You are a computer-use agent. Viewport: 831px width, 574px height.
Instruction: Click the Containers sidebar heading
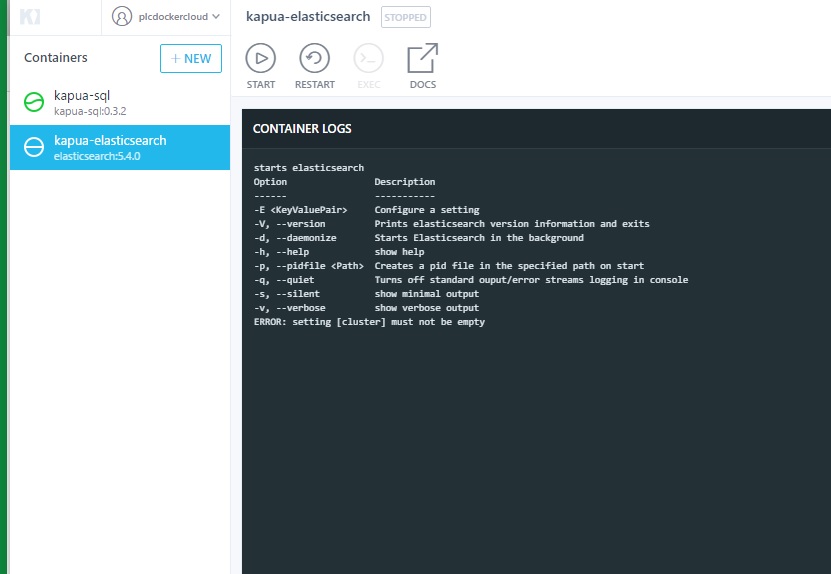[x=56, y=57]
